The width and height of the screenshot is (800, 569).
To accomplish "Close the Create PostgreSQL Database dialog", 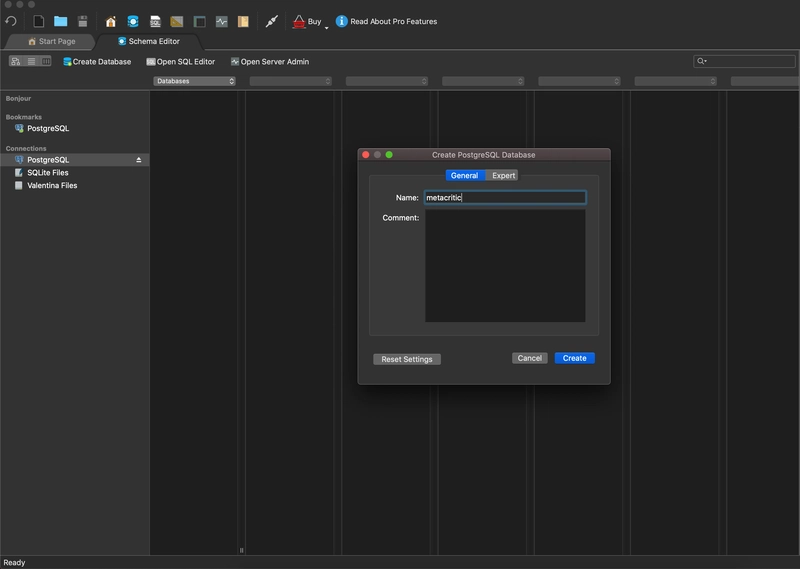I will pos(365,155).
